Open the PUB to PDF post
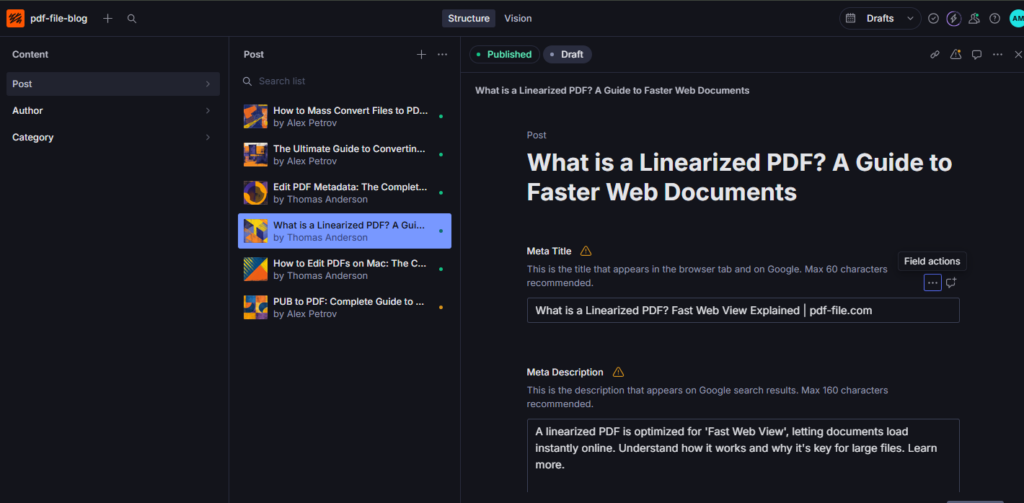The height and width of the screenshot is (503, 1024). point(344,307)
